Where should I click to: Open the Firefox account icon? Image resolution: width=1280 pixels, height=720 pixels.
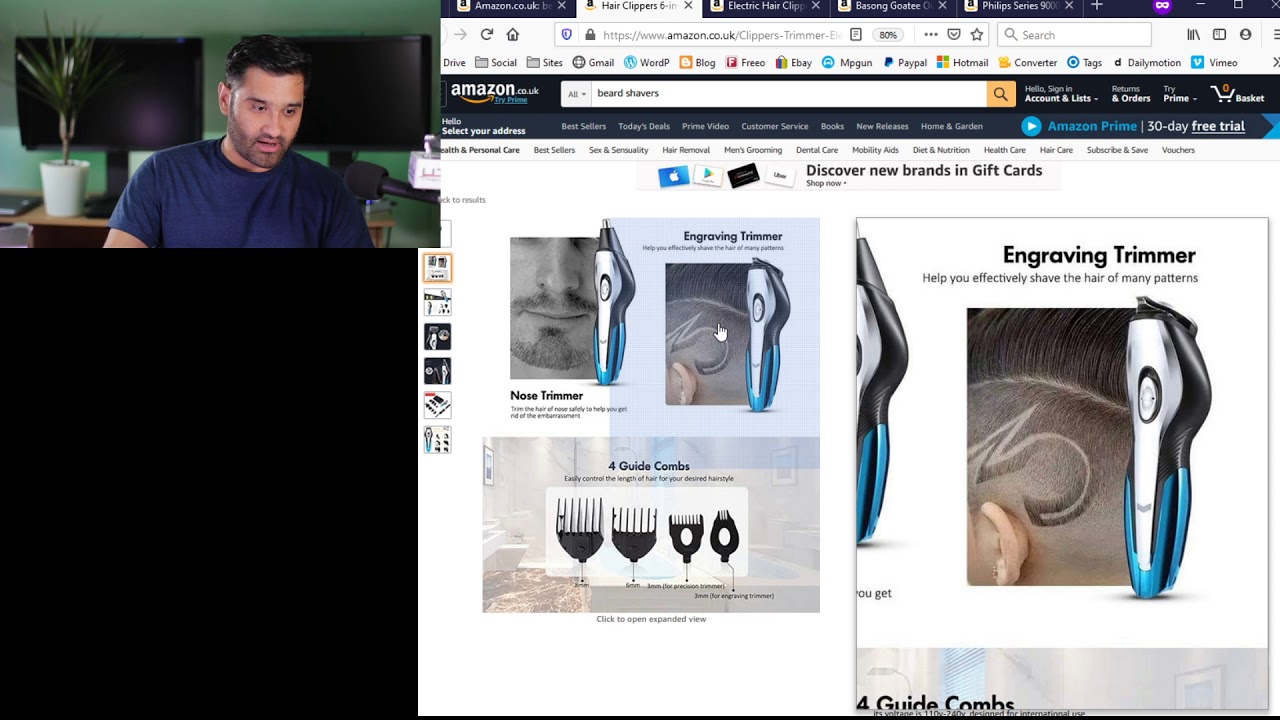1245,34
